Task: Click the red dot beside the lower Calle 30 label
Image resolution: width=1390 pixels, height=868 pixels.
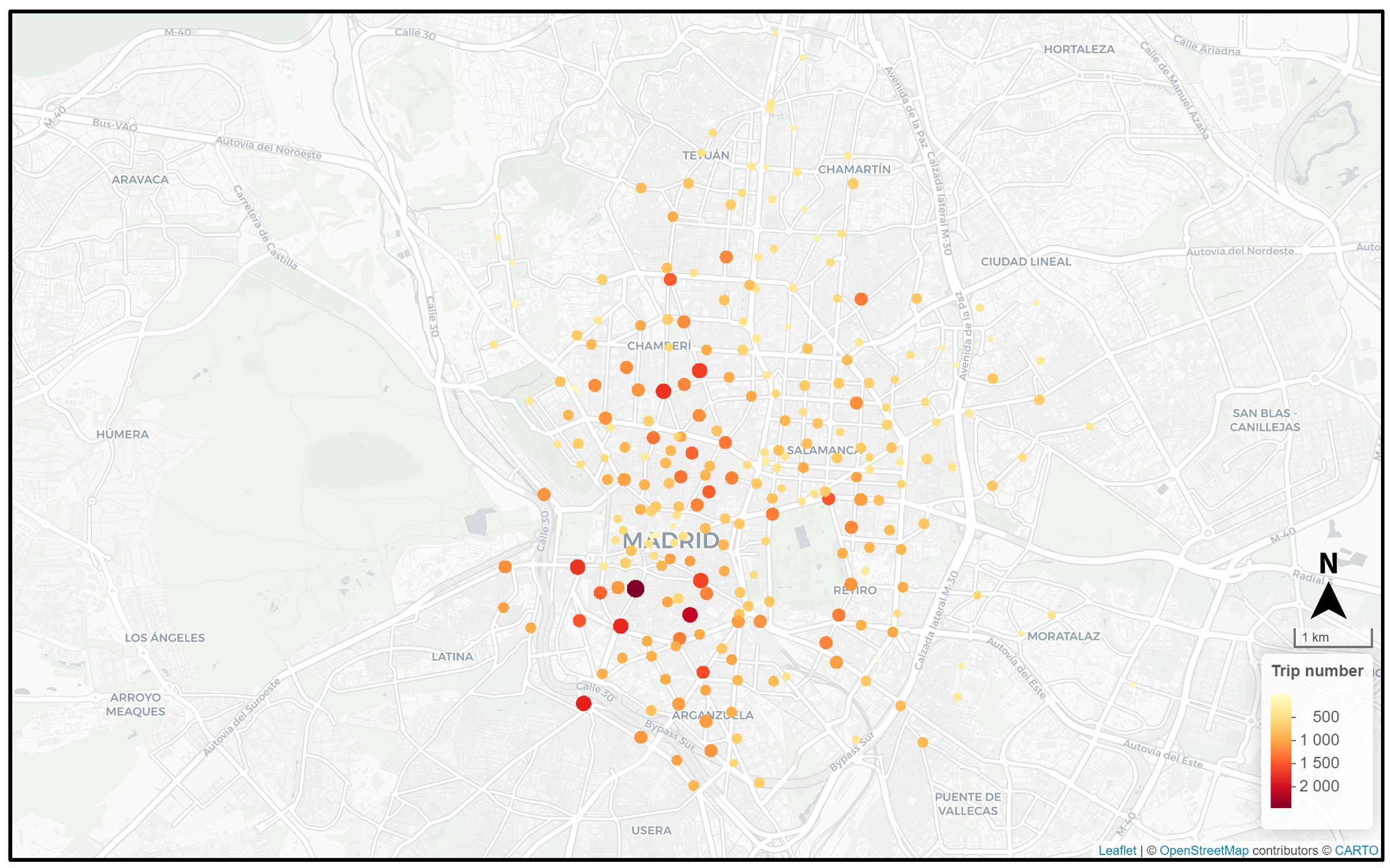Action: pyautogui.click(x=584, y=703)
